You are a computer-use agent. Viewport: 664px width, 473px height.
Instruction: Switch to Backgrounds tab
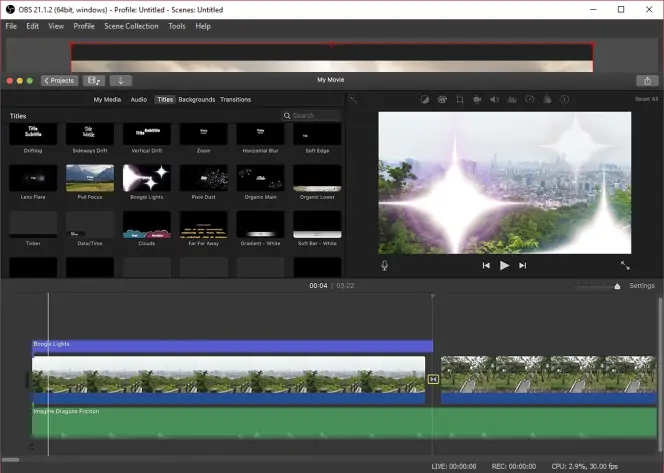tap(196, 100)
